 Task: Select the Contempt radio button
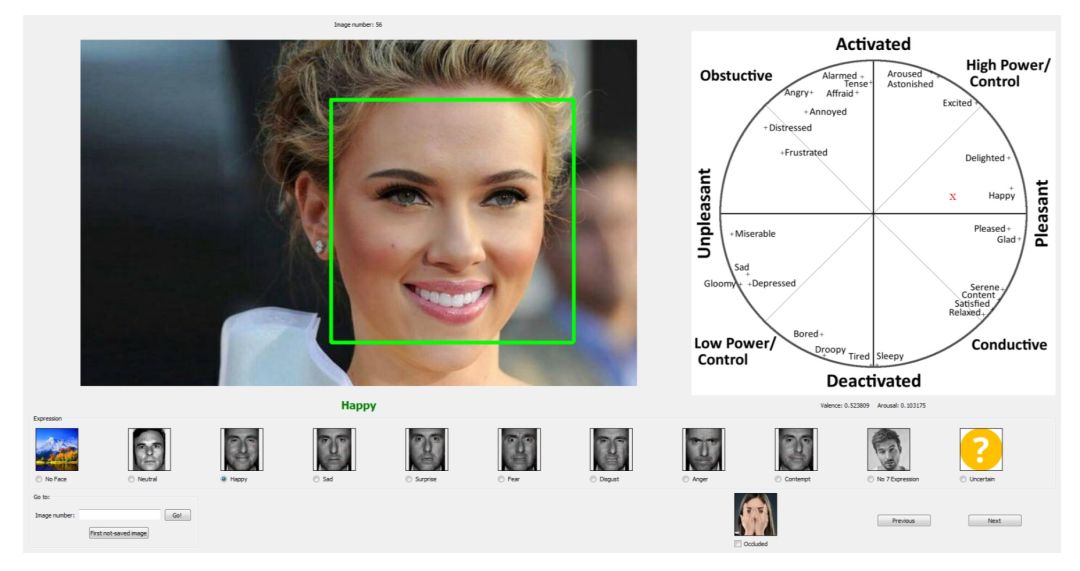tap(778, 479)
